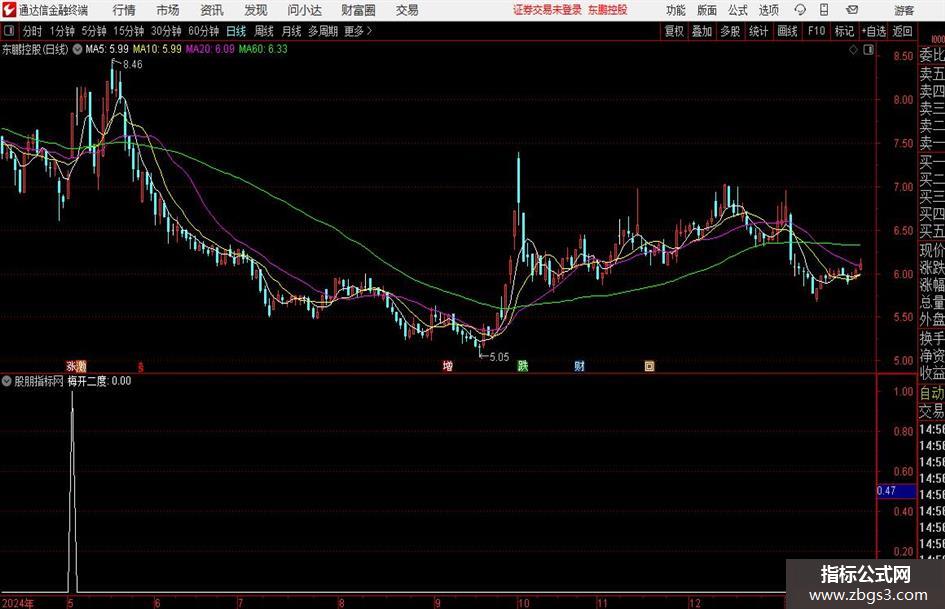Expand the 更多 periods list
The height and width of the screenshot is (609, 945).
coord(358,31)
